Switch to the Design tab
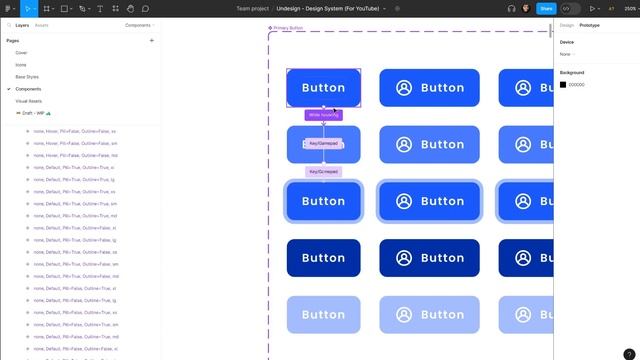Viewport: 640px width, 360px height. click(x=567, y=25)
